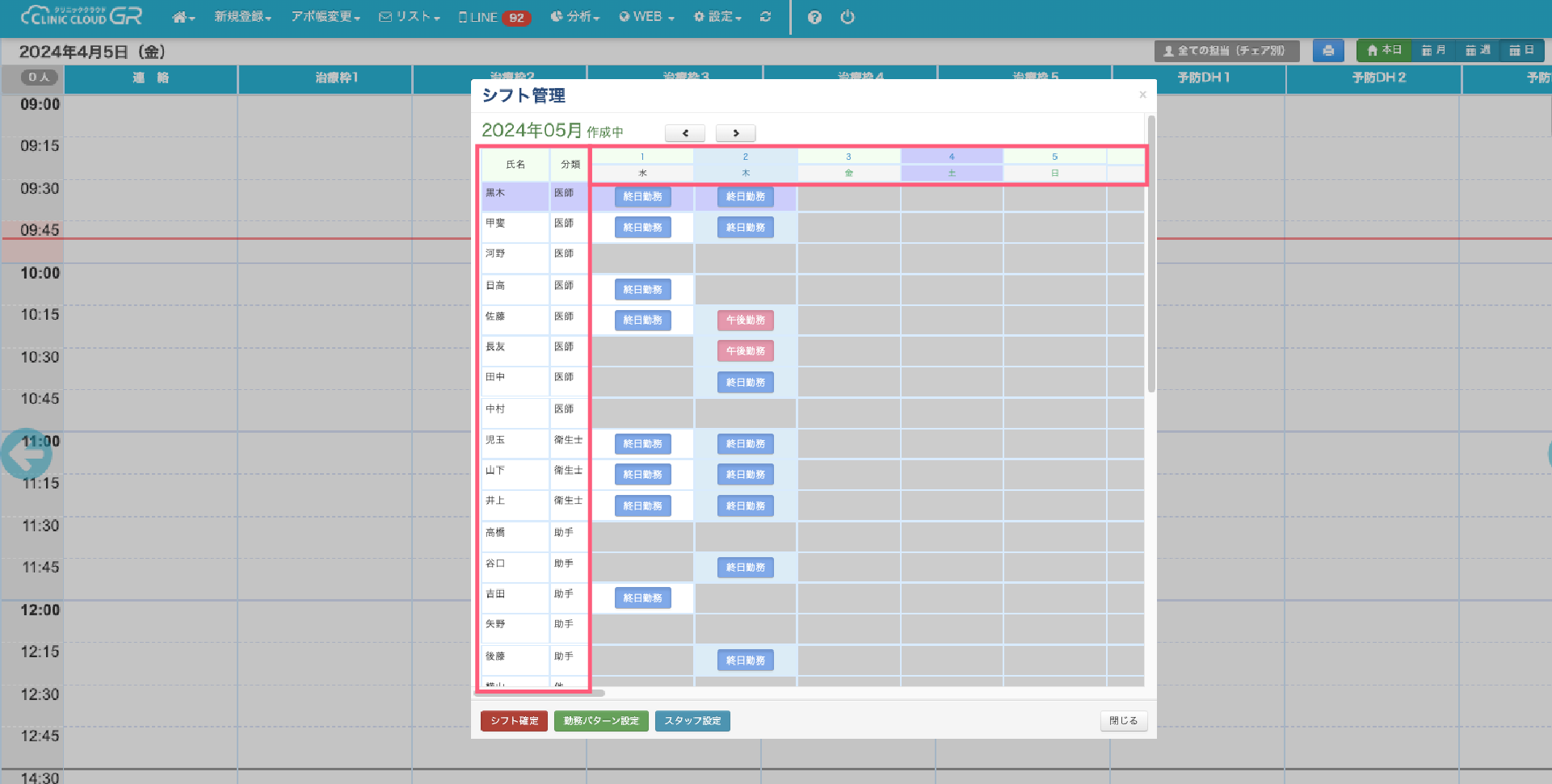Open the LINE menu with 92 badge
Image resolution: width=1552 pixels, height=784 pixels.
pyautogui.click(x=494, y=17)
